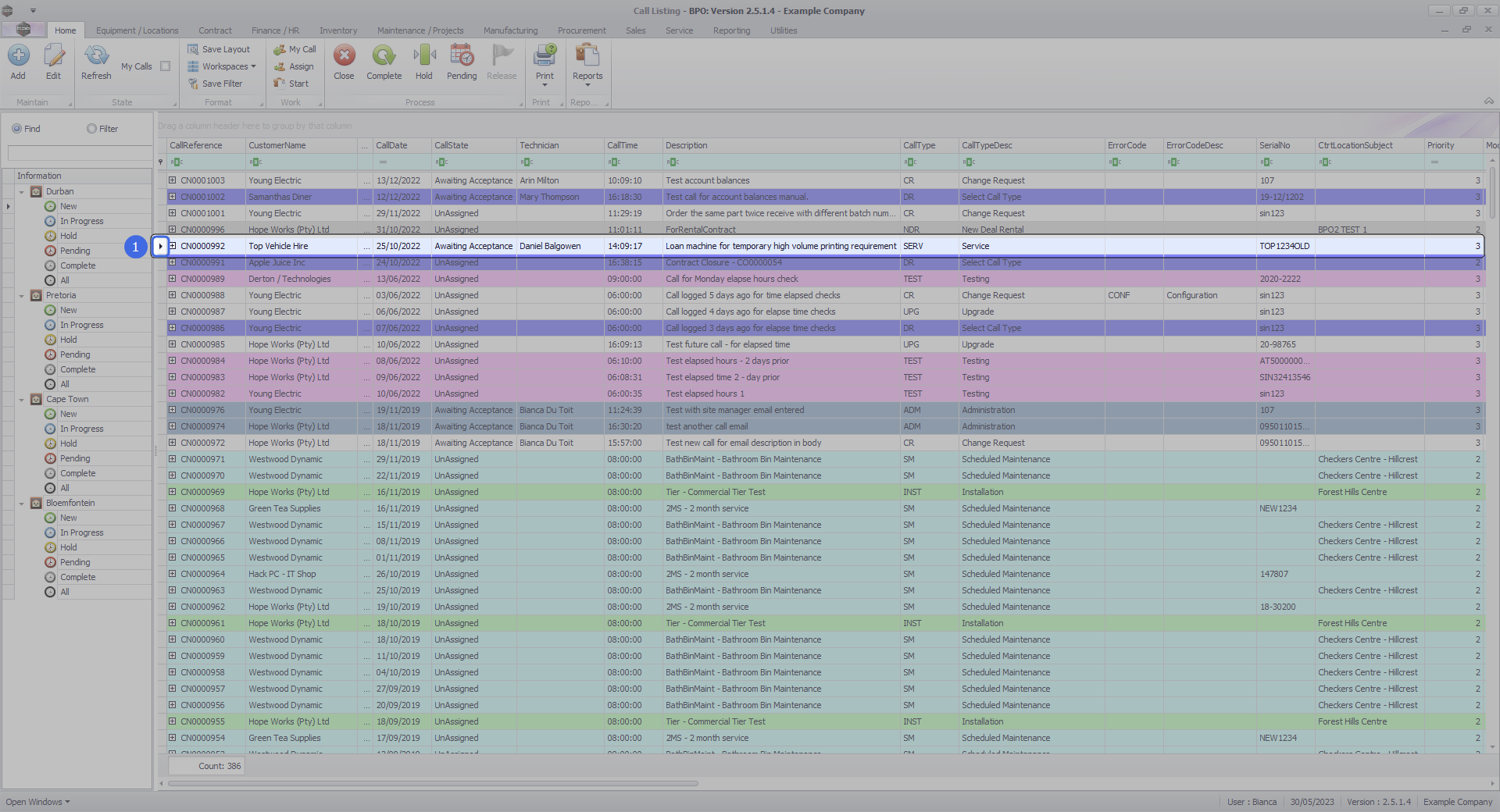
Task: Collapse the ribbon with the arrow
Action: coord(1489,101)
